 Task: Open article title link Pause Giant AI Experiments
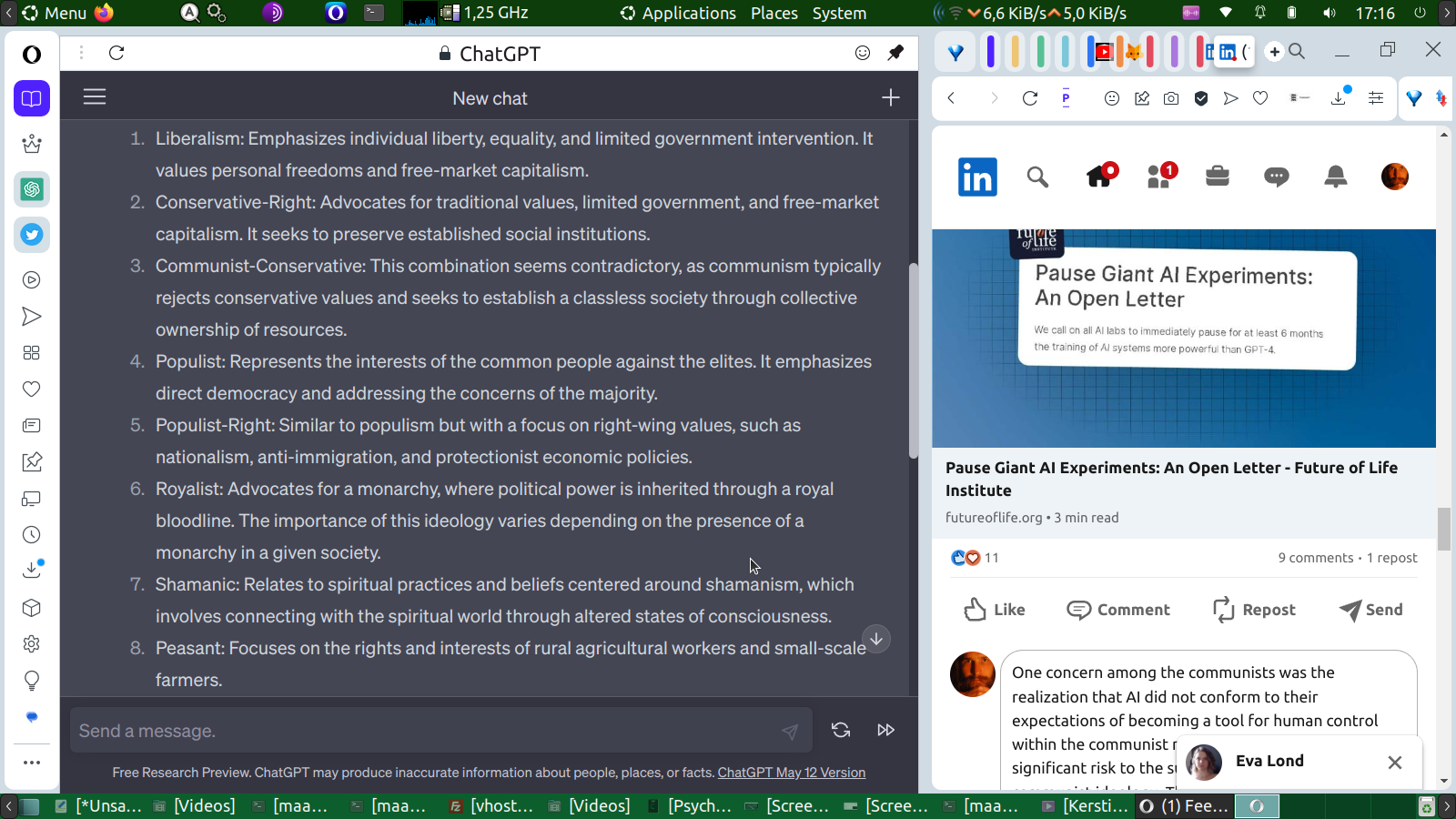click(x=1171, y=479)
